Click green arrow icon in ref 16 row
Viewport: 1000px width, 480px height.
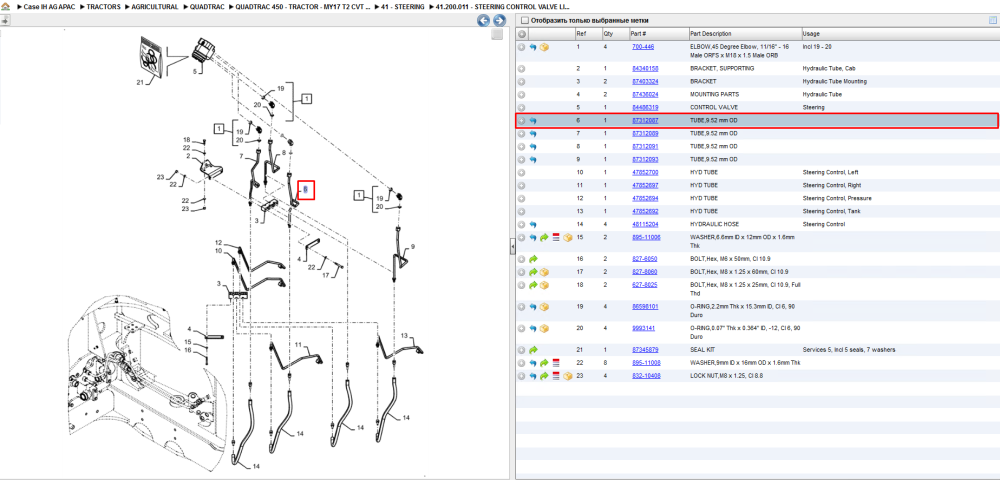point(533,259)
